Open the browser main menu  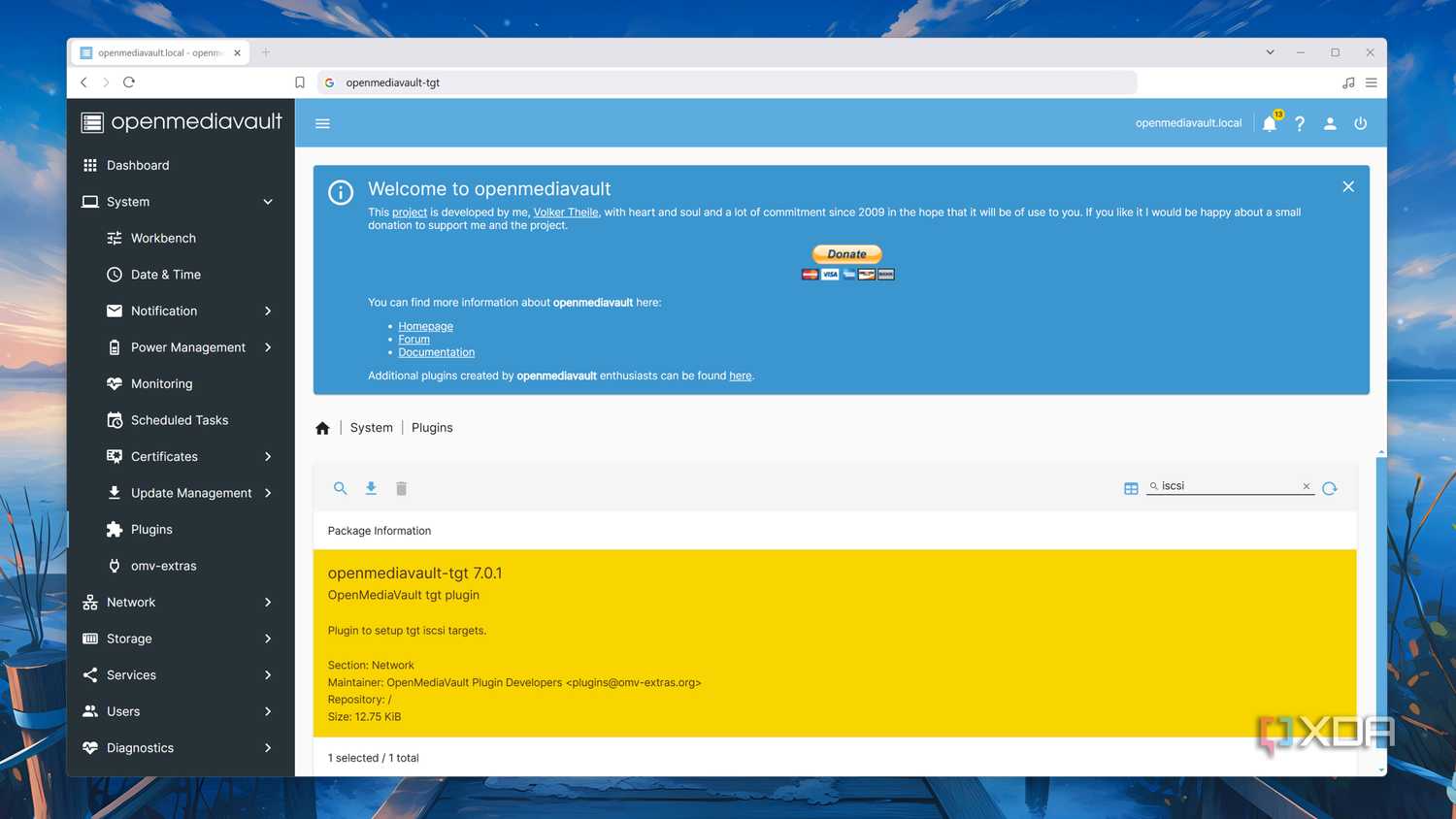1372,82
